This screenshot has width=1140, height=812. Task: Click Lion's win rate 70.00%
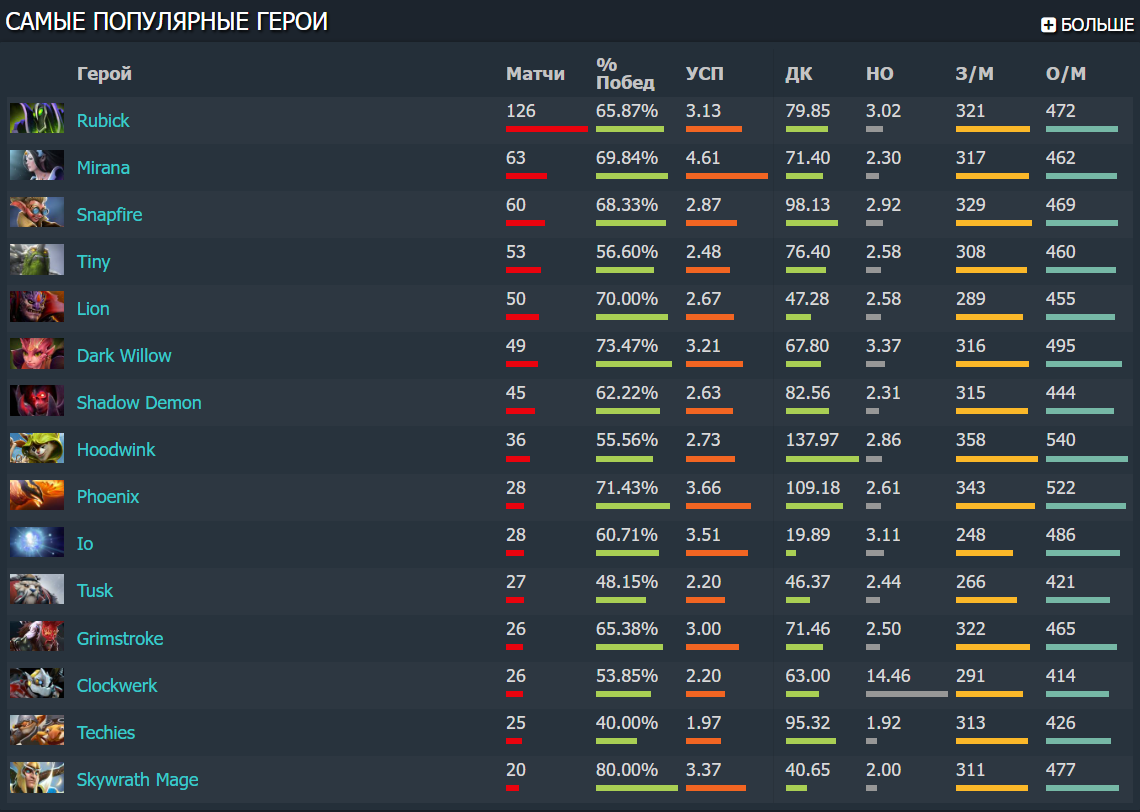(627, 299)
